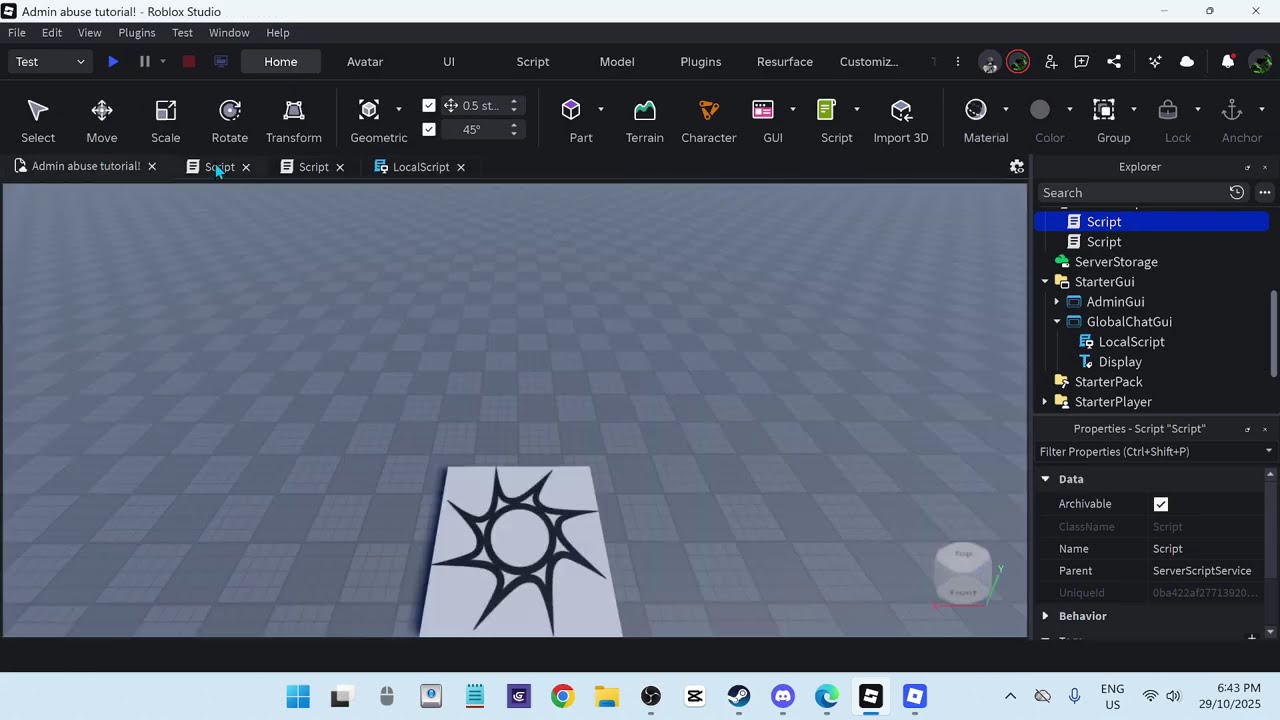Switch to the Avatar ribbon tab
The image size is (1280, 720).
(x=365, y=62)
